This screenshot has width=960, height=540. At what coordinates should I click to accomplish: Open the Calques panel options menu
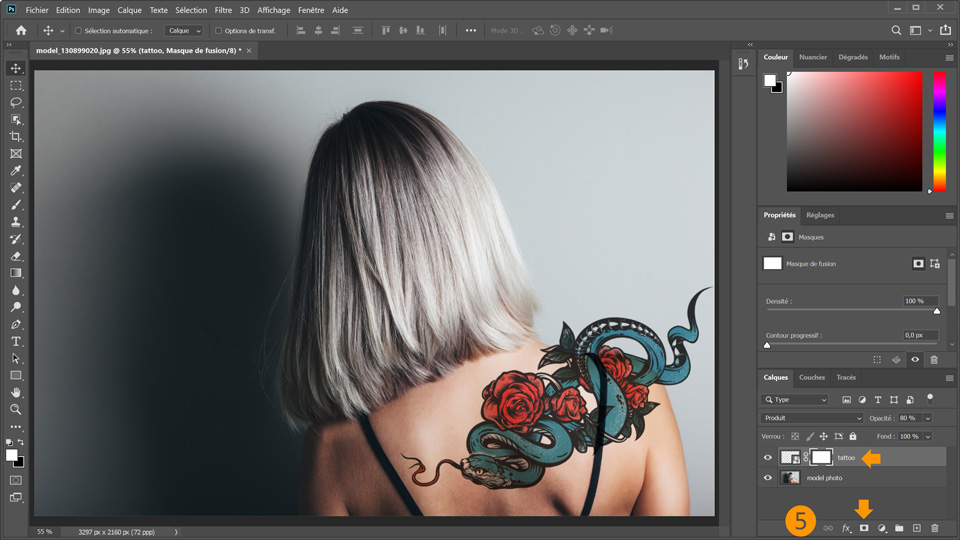pos(949,378)
